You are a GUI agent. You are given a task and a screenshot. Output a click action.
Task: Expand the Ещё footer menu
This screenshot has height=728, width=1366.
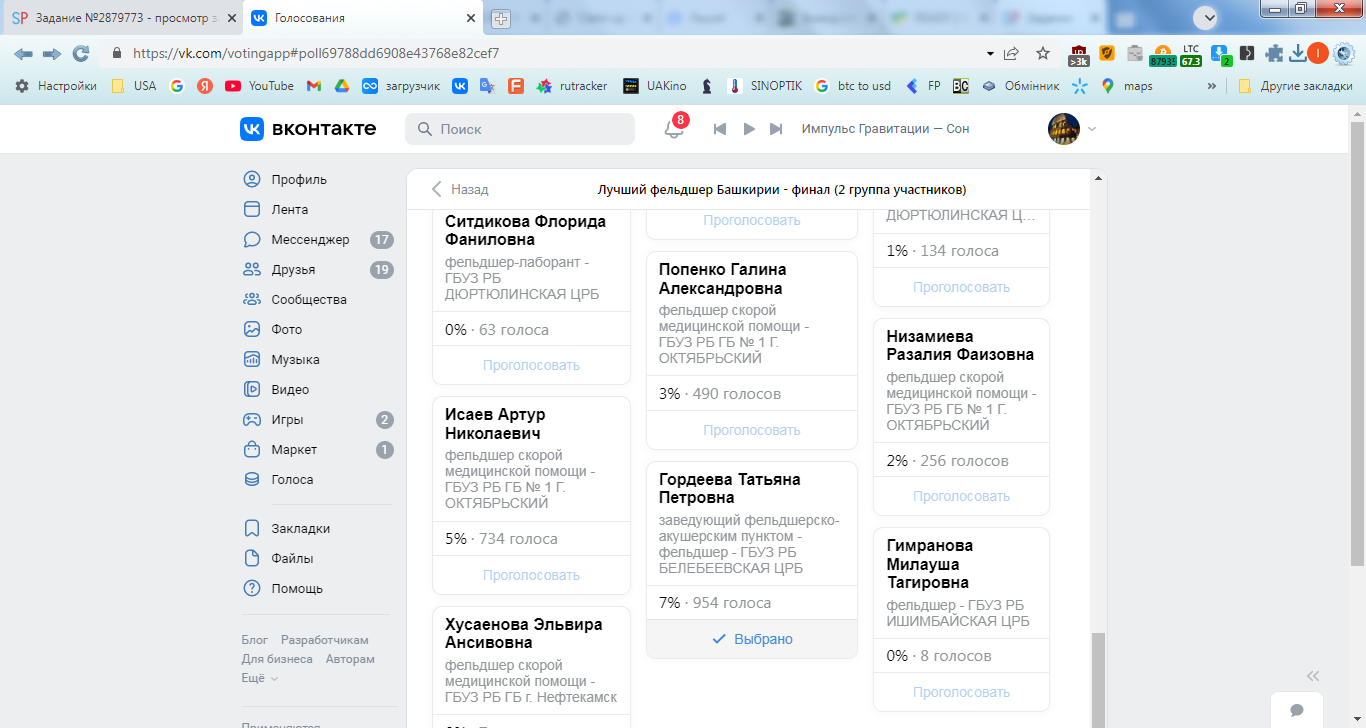[x=260, y=678]
